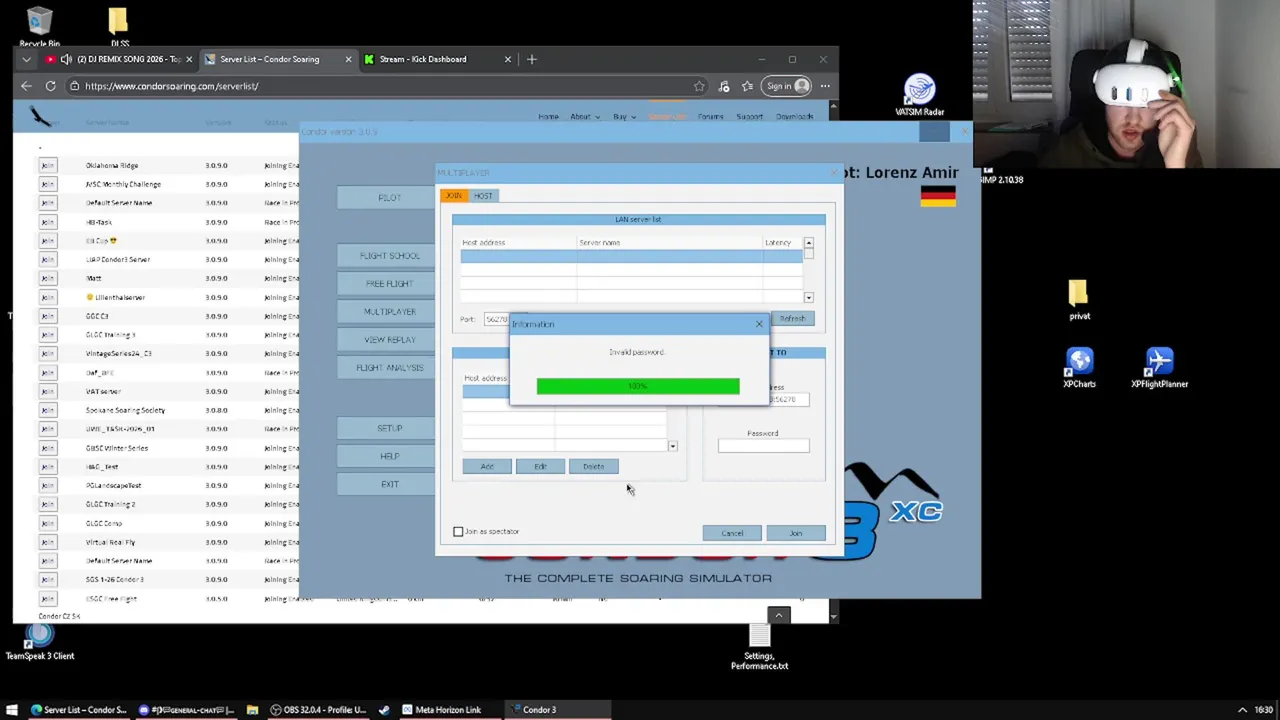Open the browser tab search dropdown
1280x720 pixels.
tap(26, 59)
